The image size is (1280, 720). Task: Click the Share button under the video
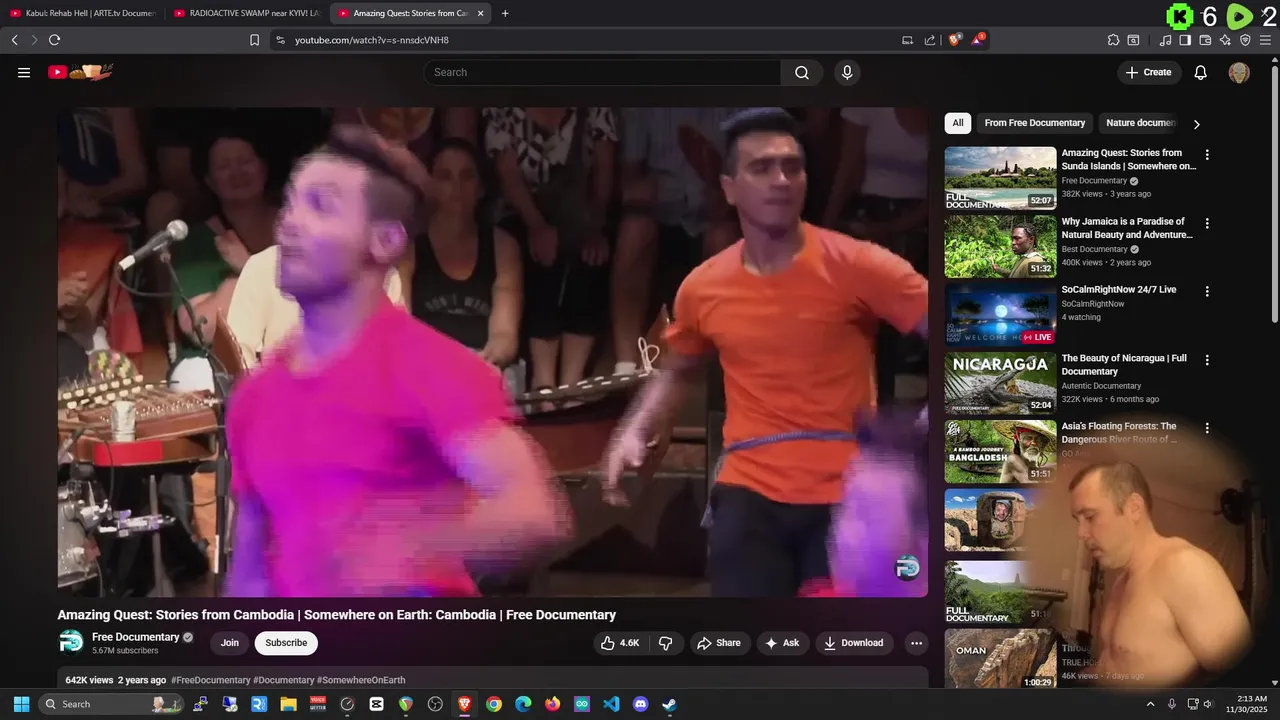(x=719, y=643)
